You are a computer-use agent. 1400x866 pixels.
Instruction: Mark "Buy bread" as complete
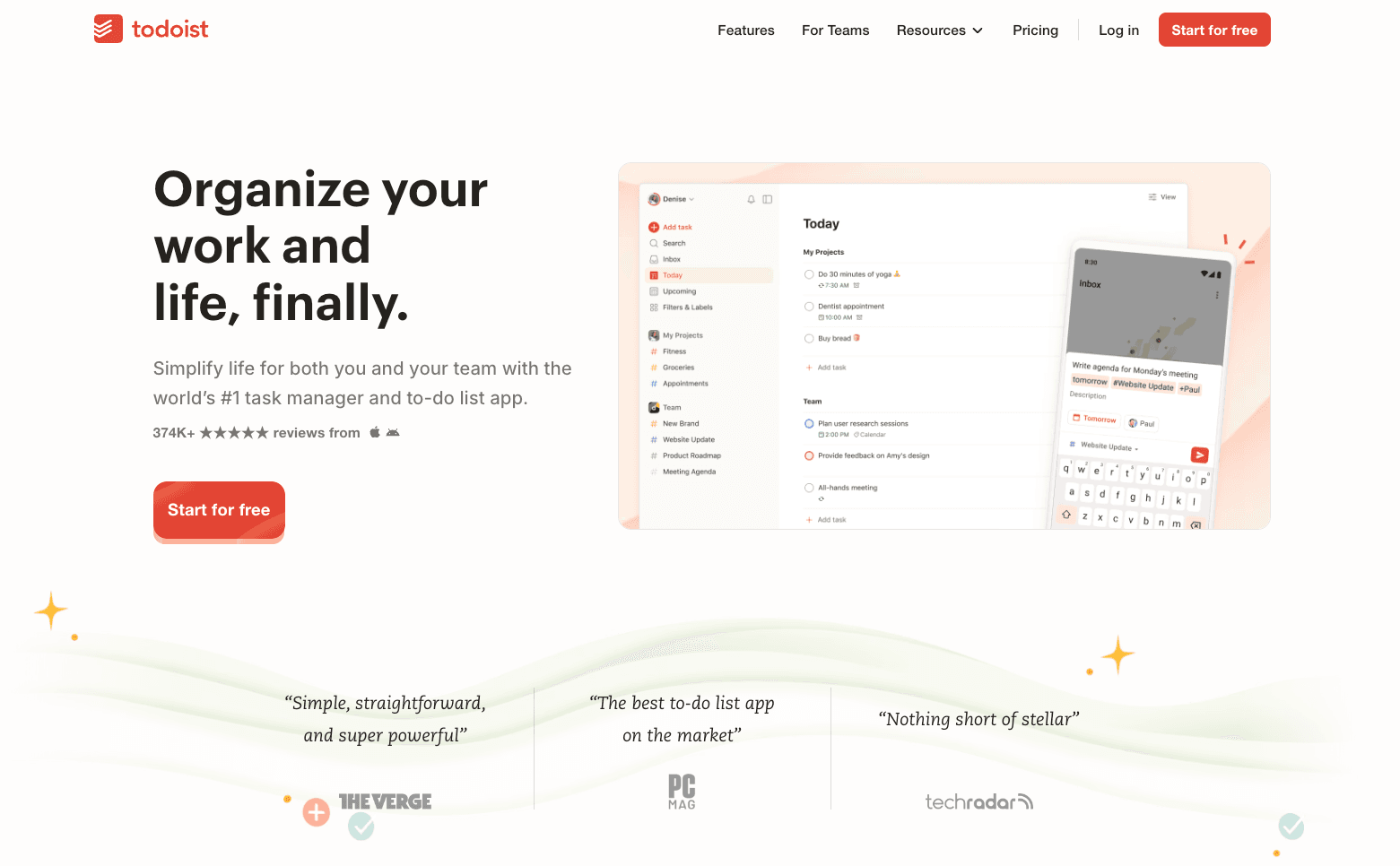coord(809,339)
